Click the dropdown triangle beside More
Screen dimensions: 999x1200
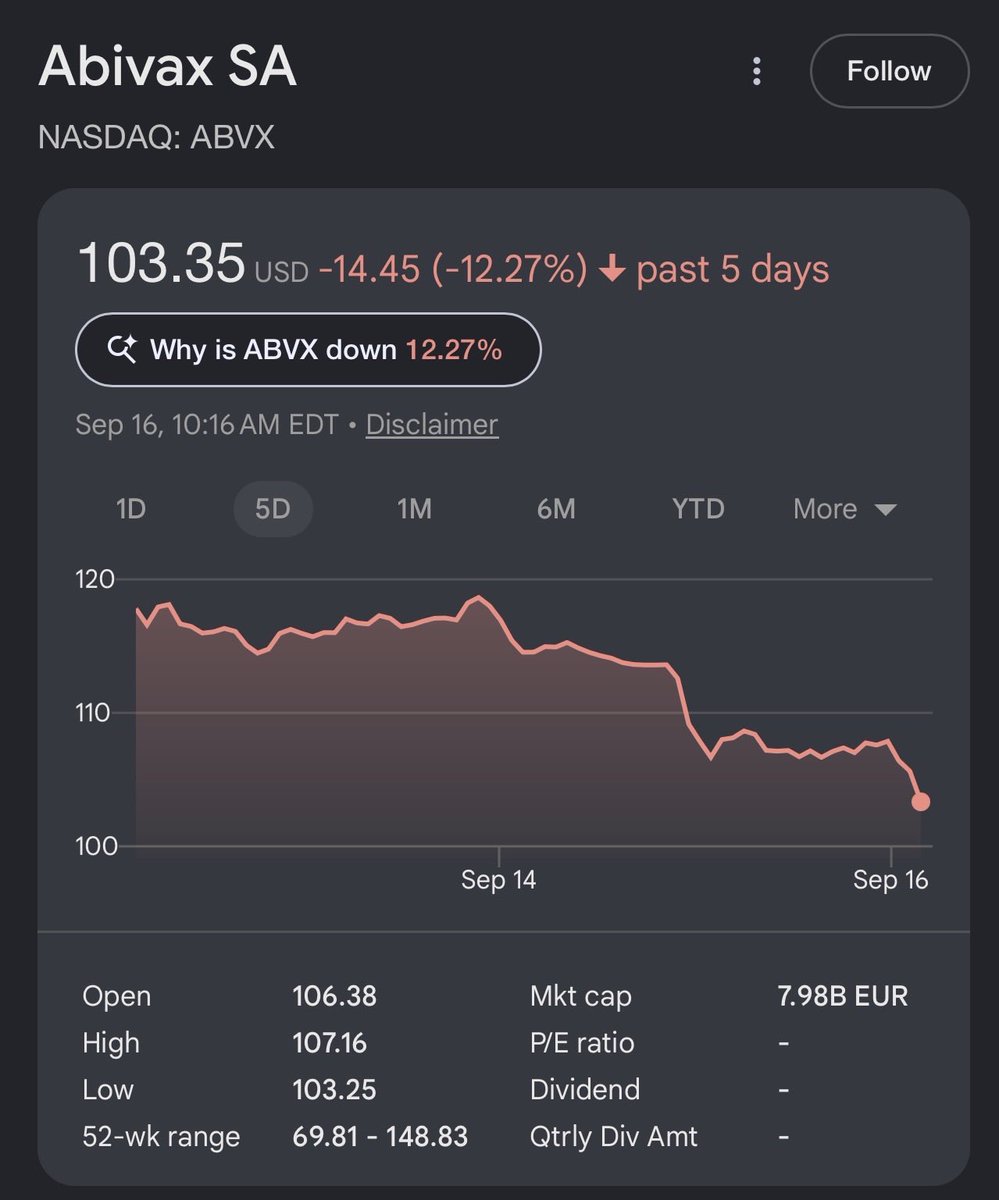[885, 509]
